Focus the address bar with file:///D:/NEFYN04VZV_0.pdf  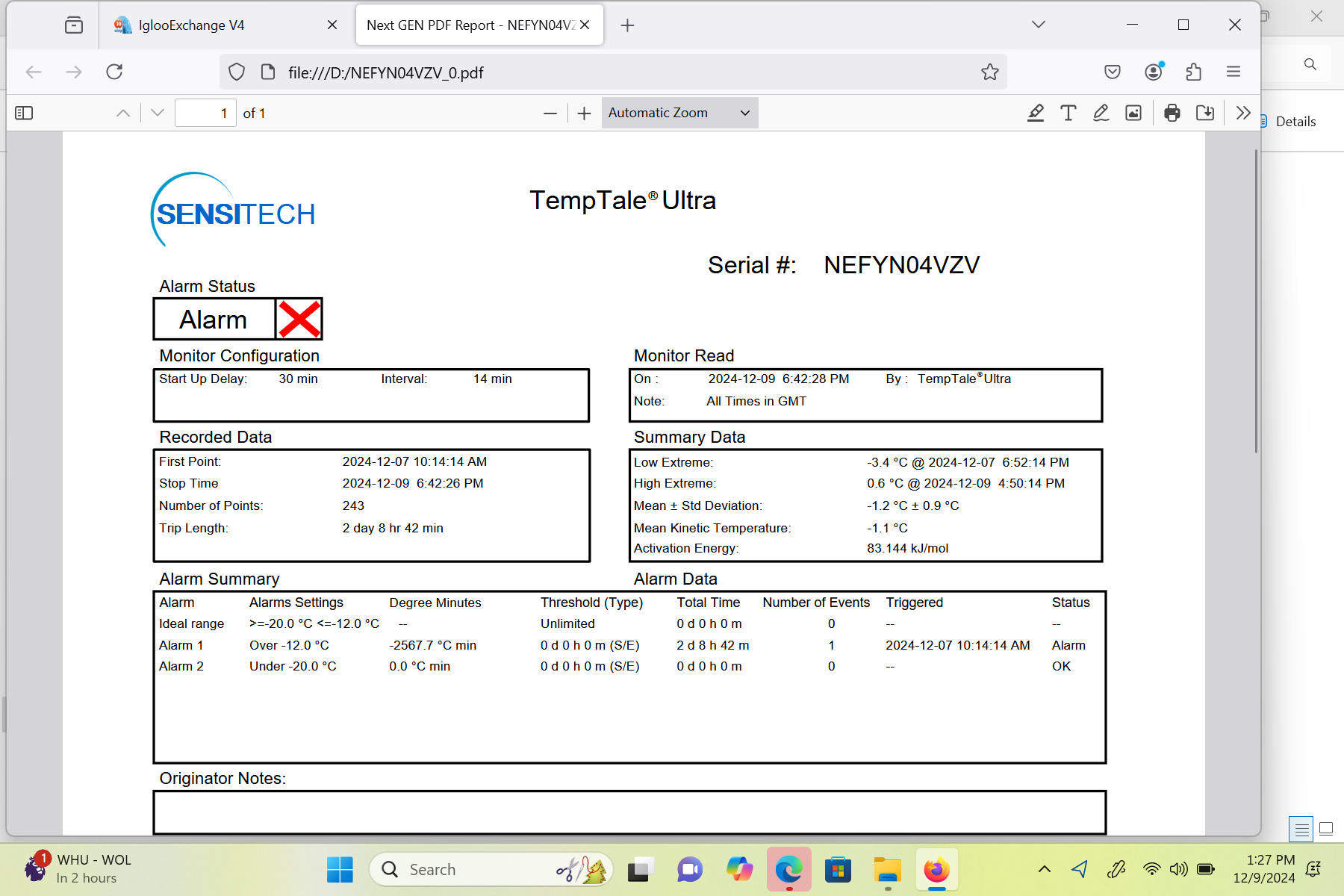click(x=612, y=72)
